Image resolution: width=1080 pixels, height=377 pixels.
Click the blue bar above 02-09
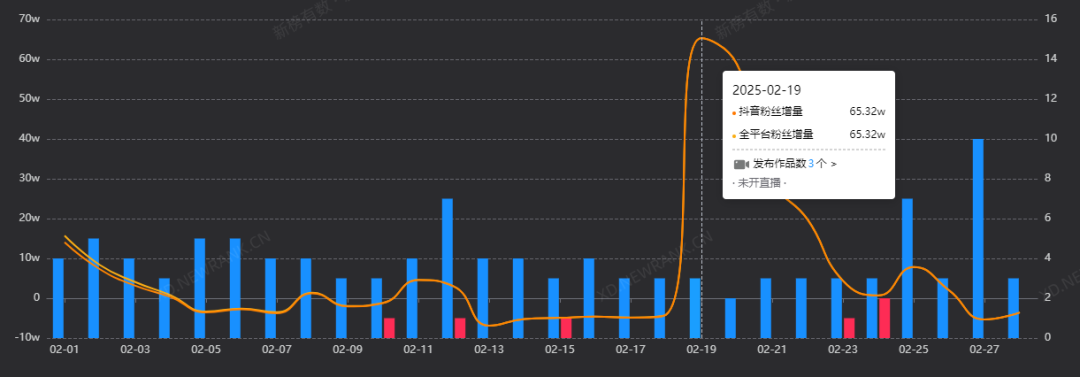[x=342, y=308]
